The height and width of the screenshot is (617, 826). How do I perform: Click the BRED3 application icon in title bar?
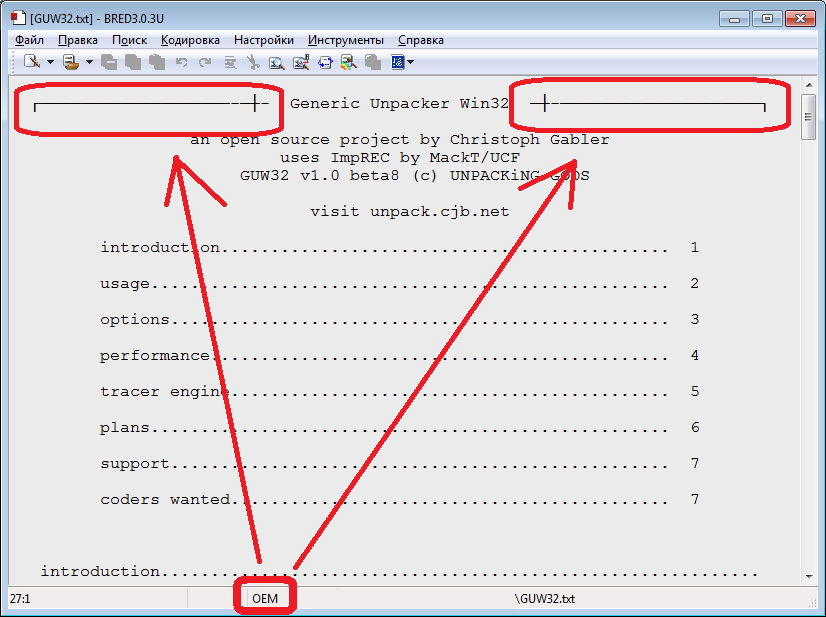point(18,18)
